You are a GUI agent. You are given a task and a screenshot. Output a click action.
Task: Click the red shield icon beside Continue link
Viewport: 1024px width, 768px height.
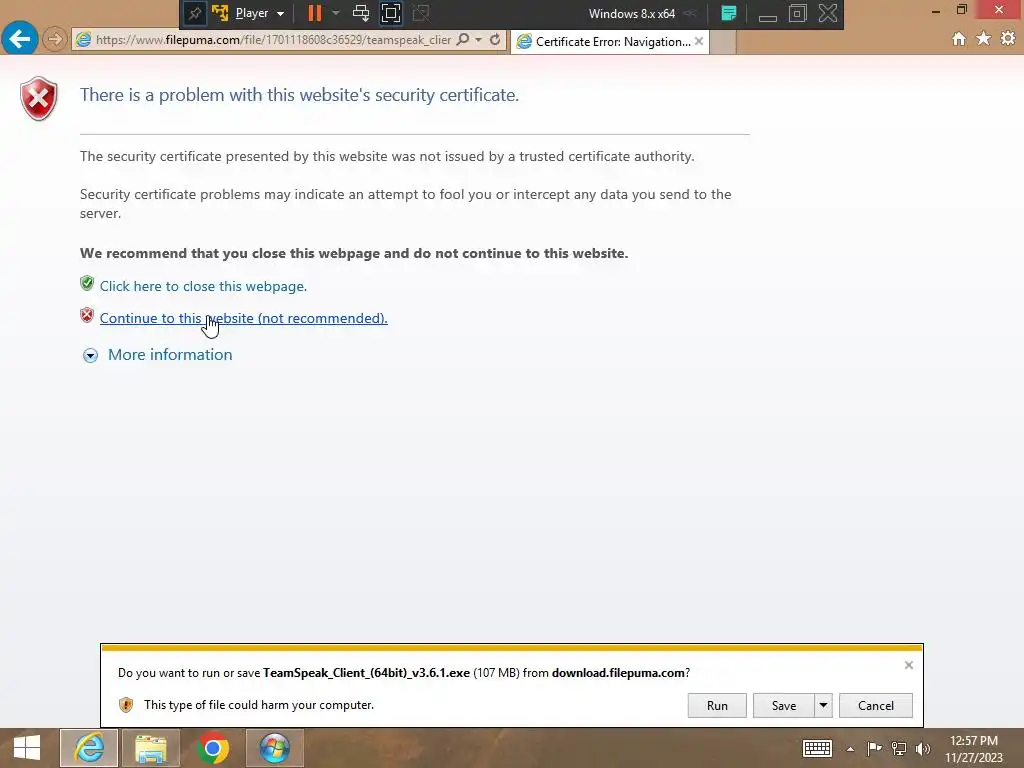87,315
